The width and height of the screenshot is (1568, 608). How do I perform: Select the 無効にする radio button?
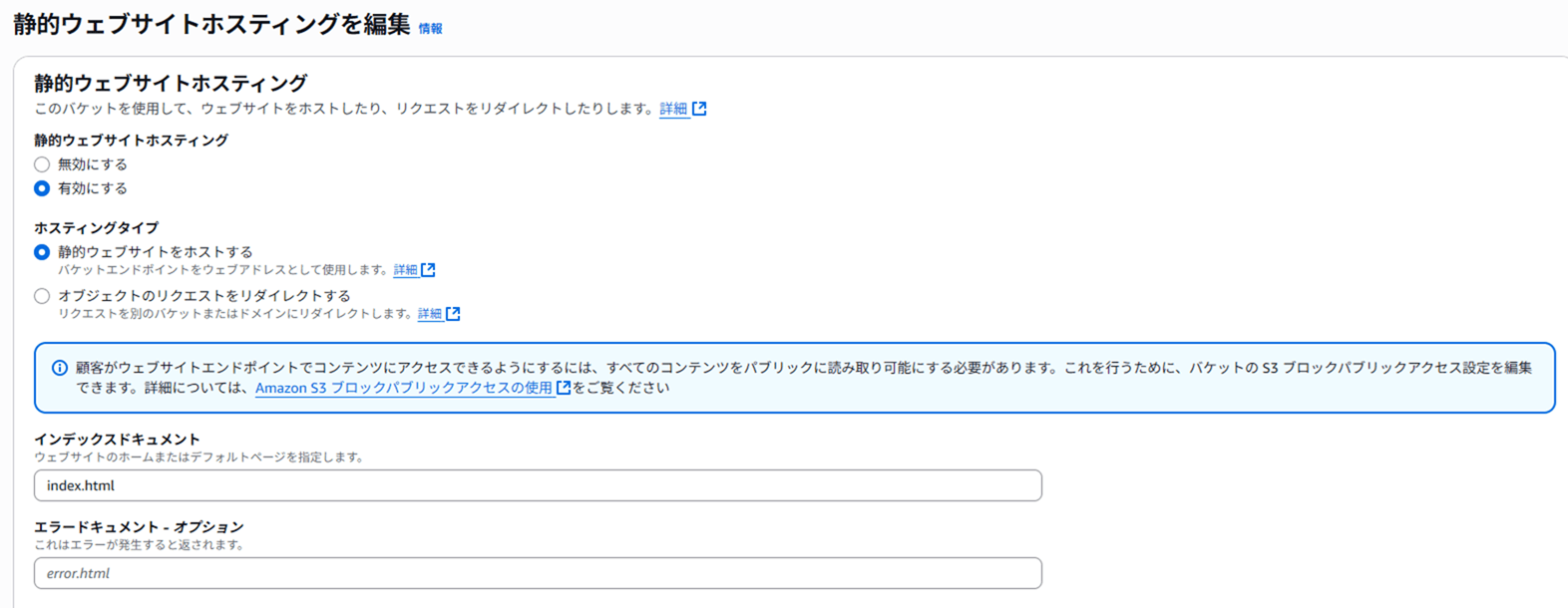pos(42,164)
